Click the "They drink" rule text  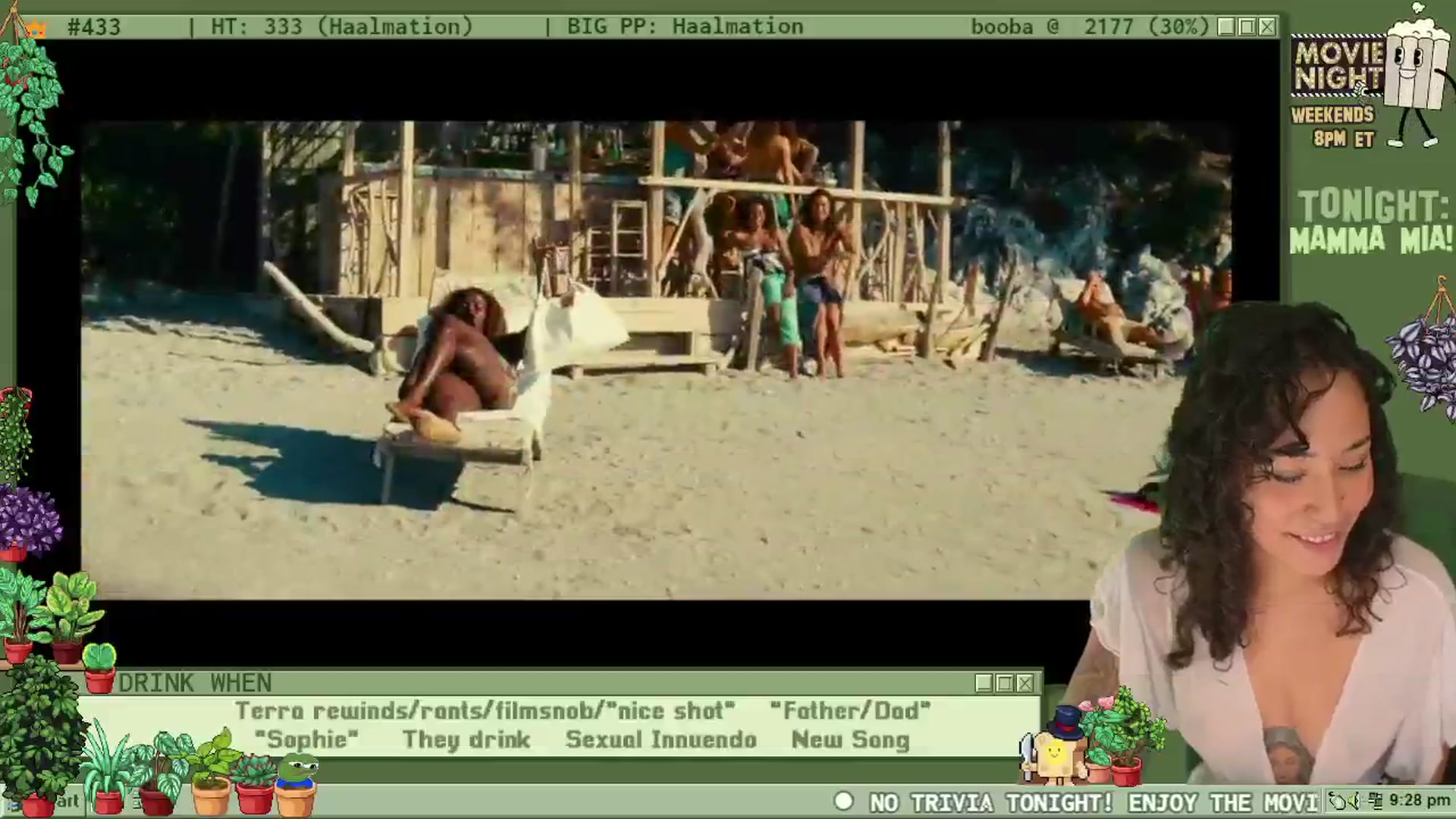(466, 739)
